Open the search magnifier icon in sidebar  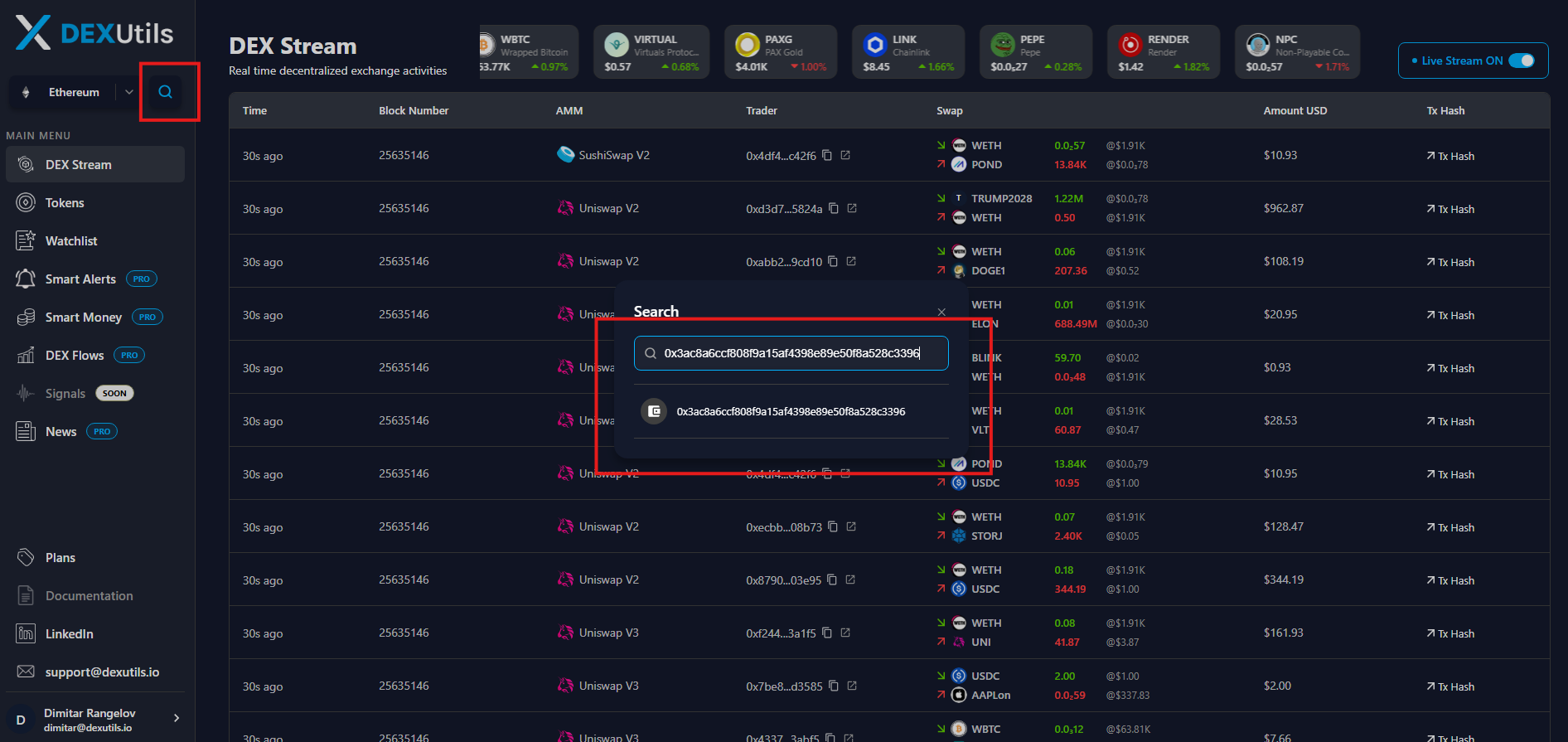[166, 92]
